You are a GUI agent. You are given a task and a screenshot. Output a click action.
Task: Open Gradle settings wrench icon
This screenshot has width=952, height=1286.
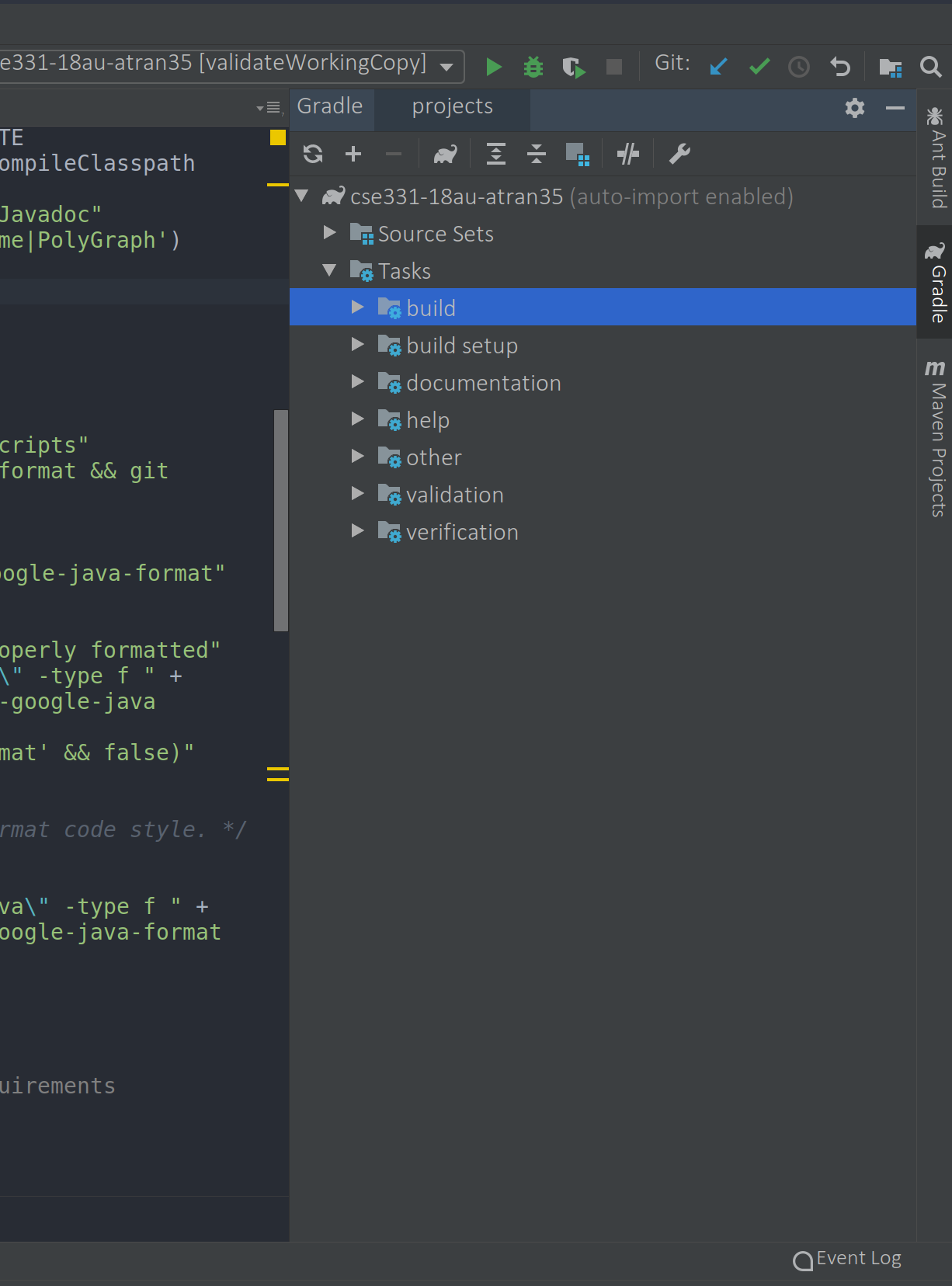pos(679,154)
